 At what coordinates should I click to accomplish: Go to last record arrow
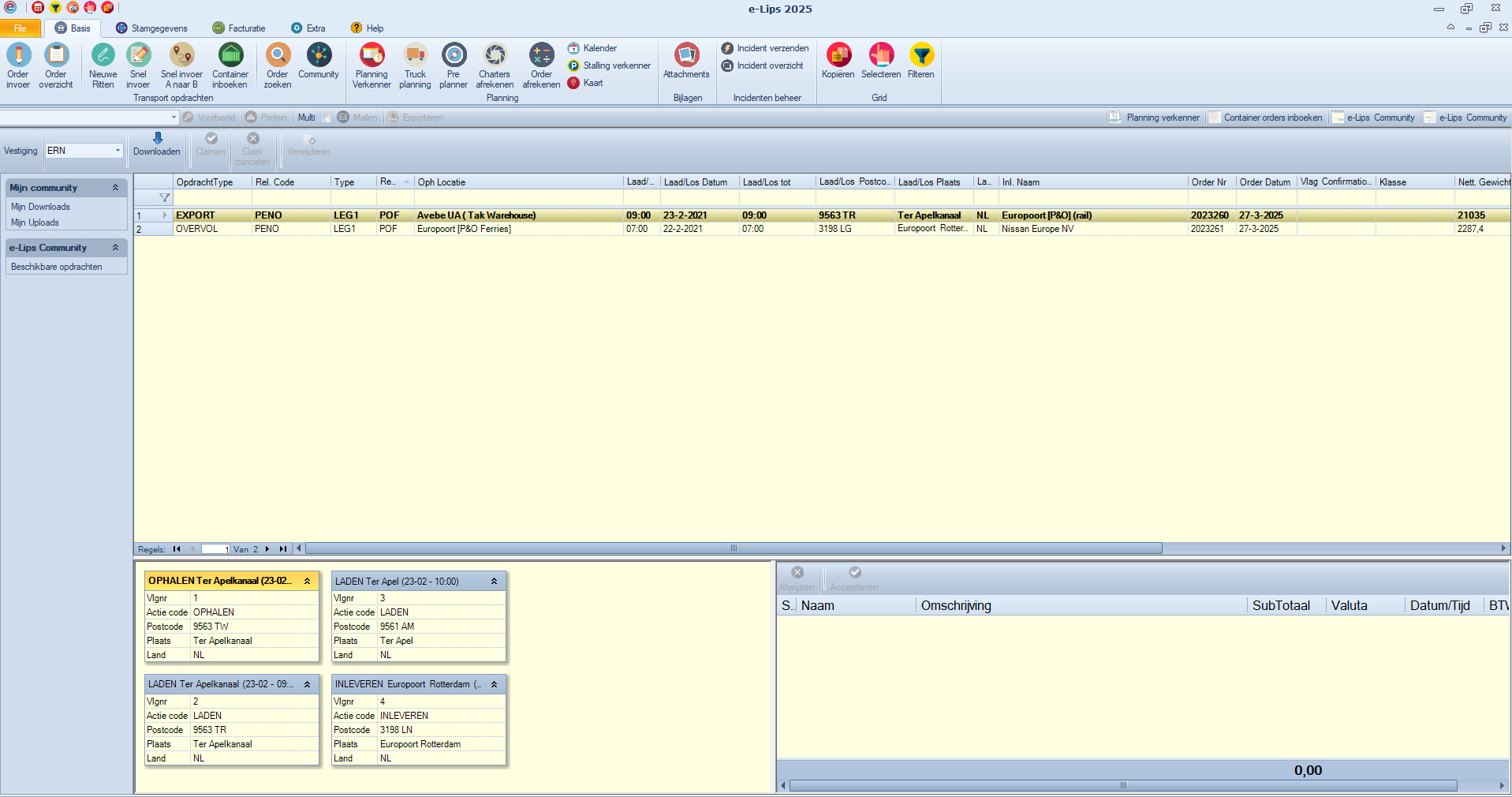pos(282,549)
